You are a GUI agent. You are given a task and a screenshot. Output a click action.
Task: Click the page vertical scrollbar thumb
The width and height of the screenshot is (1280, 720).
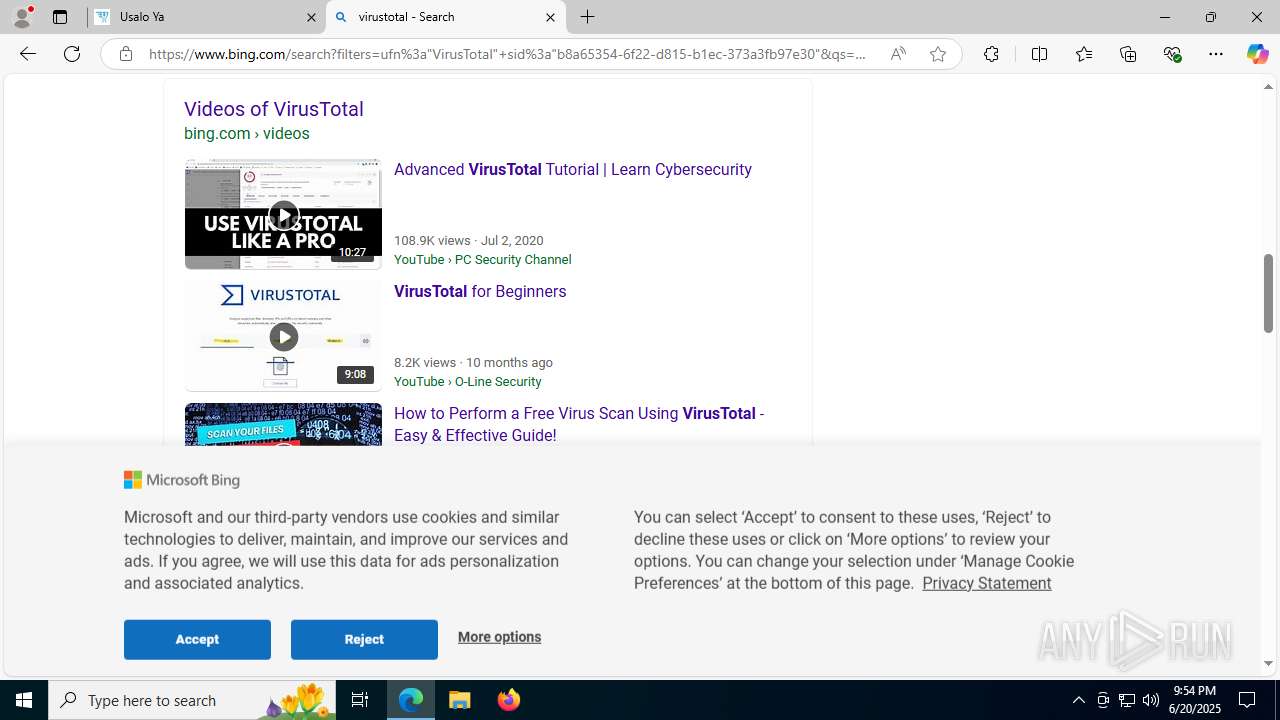coord(1268,293)
